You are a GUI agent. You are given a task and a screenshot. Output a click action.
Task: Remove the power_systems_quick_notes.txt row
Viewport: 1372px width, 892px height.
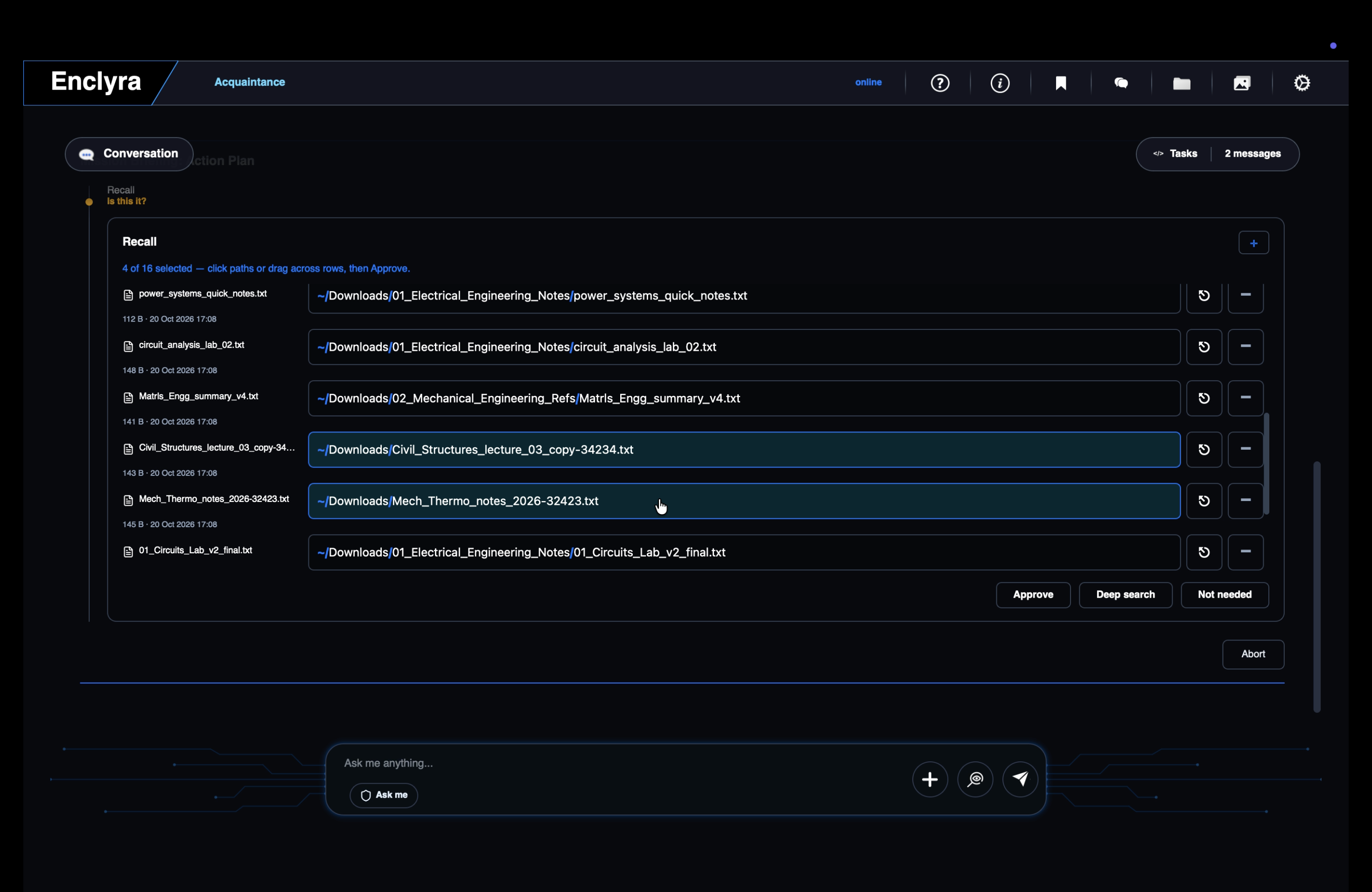click(x=1246, y=296)
